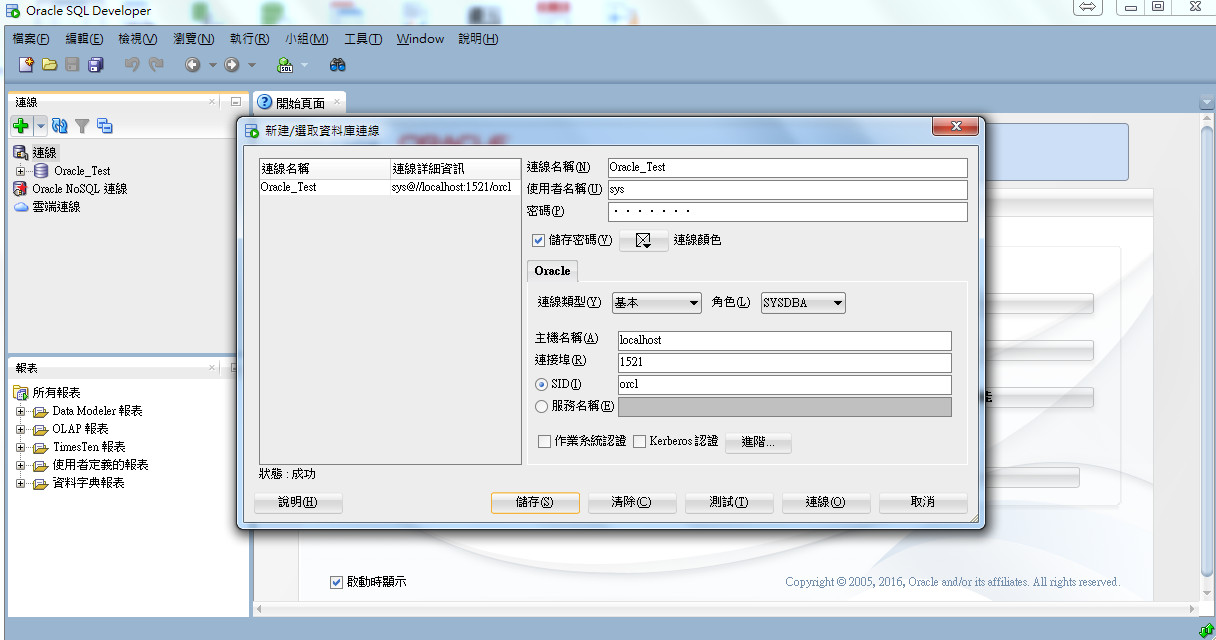Click the Save toolbar icon

coord(72,65)
